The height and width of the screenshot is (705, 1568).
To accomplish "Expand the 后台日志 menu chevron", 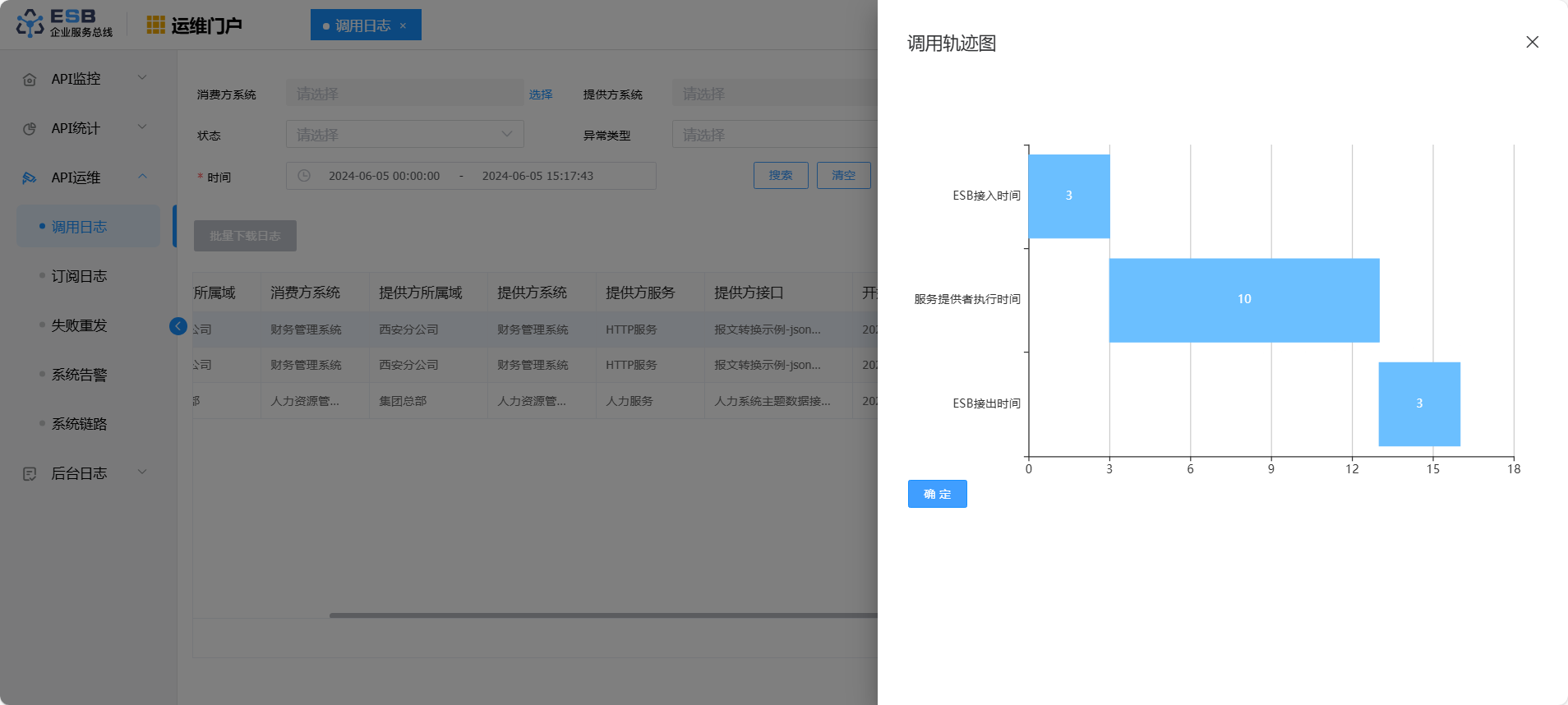I will [x=142, y=472].
